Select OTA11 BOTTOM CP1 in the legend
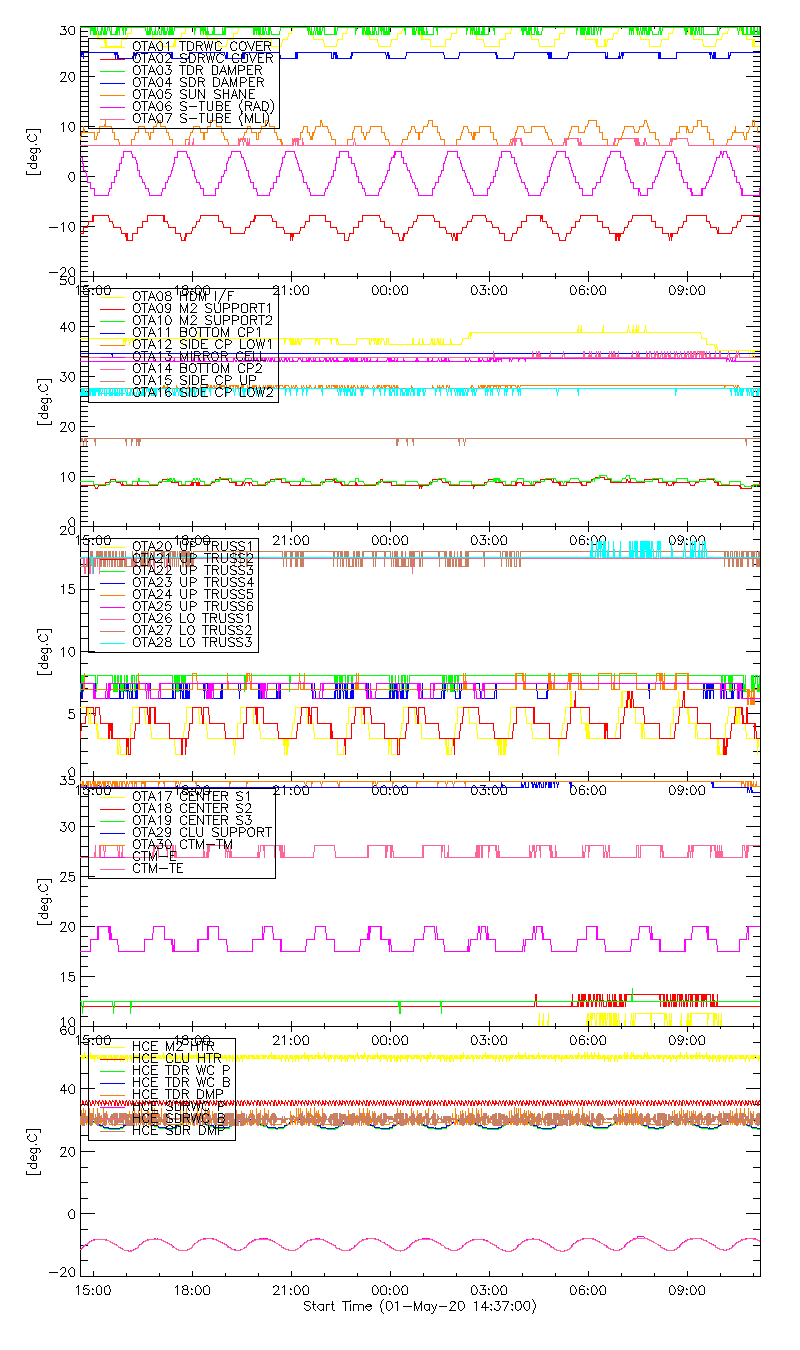The image size is (800, 1350). click(x=197, y=332)
